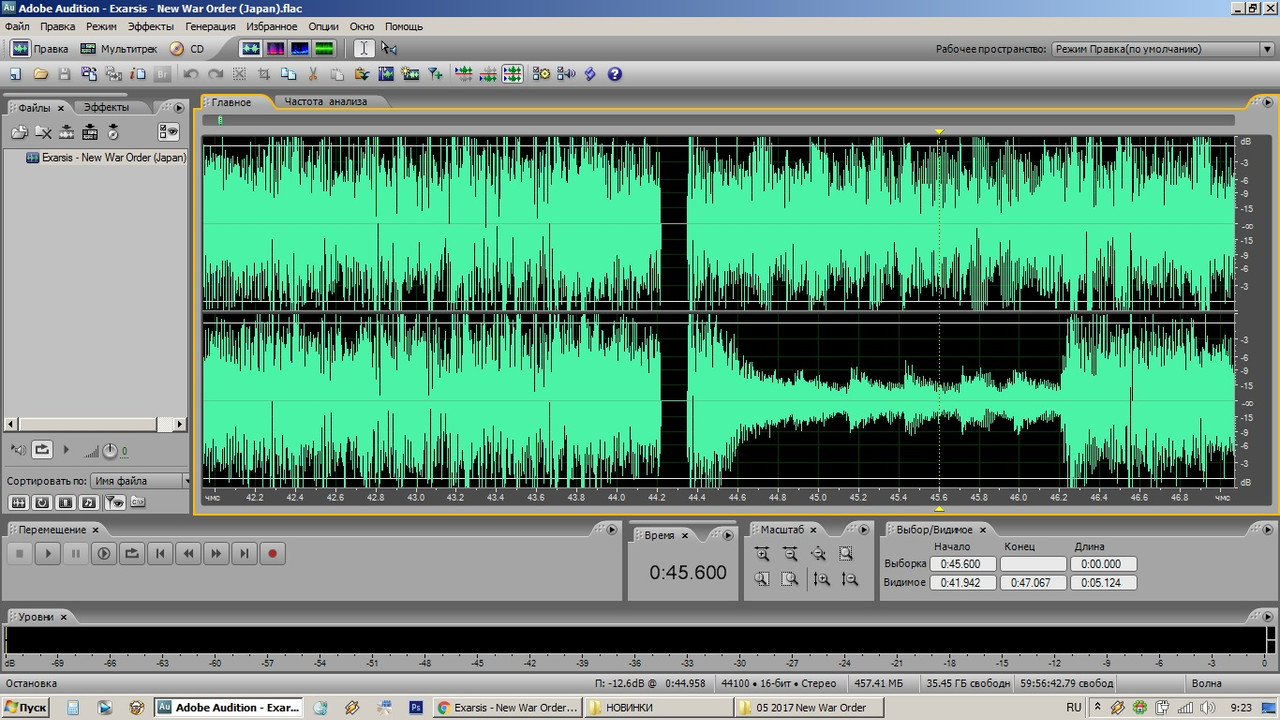Open Перемещение panel options arrow
Image resolution: width=1280 pixels, height=720 pixels.
coord(612,529)
